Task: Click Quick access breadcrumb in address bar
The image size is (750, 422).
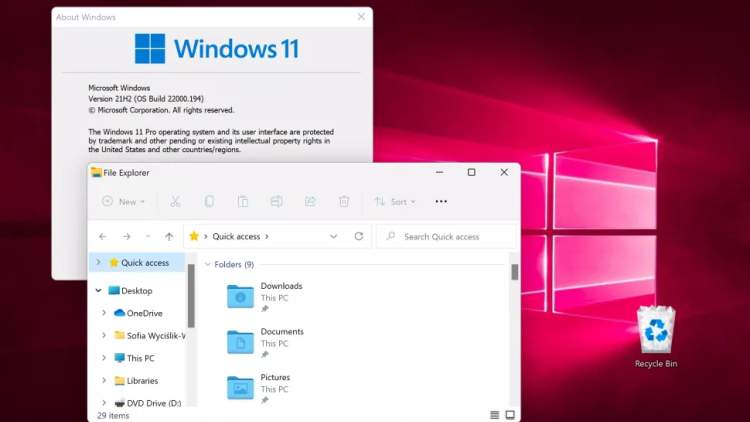Action: coord(236,236)
